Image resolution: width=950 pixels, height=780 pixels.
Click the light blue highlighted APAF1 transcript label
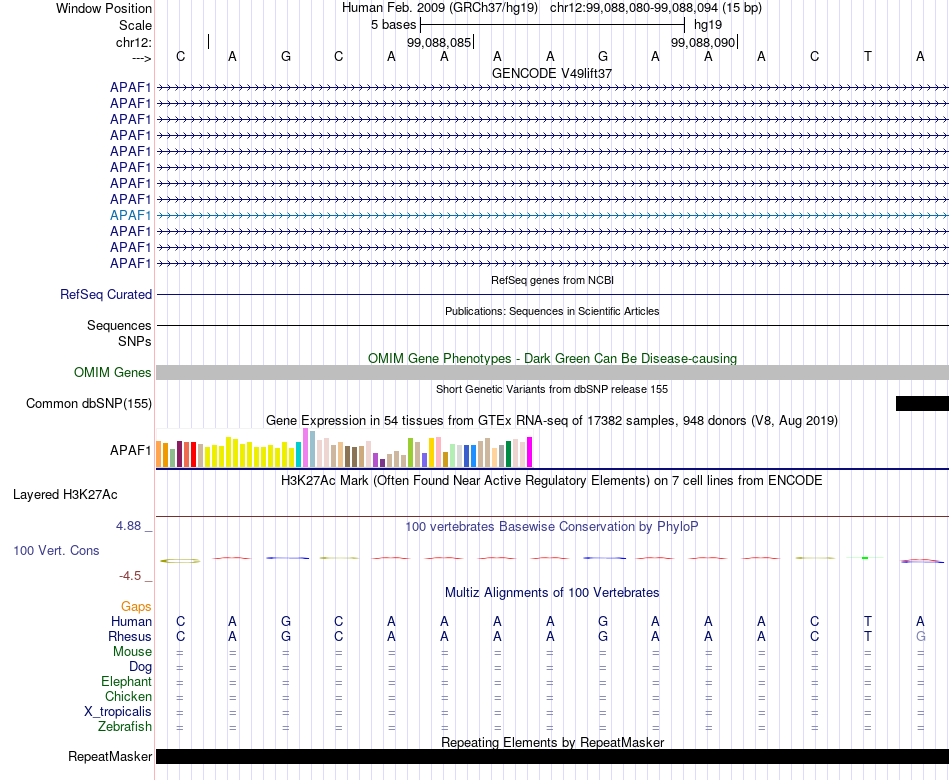click(x=130, y=215)
